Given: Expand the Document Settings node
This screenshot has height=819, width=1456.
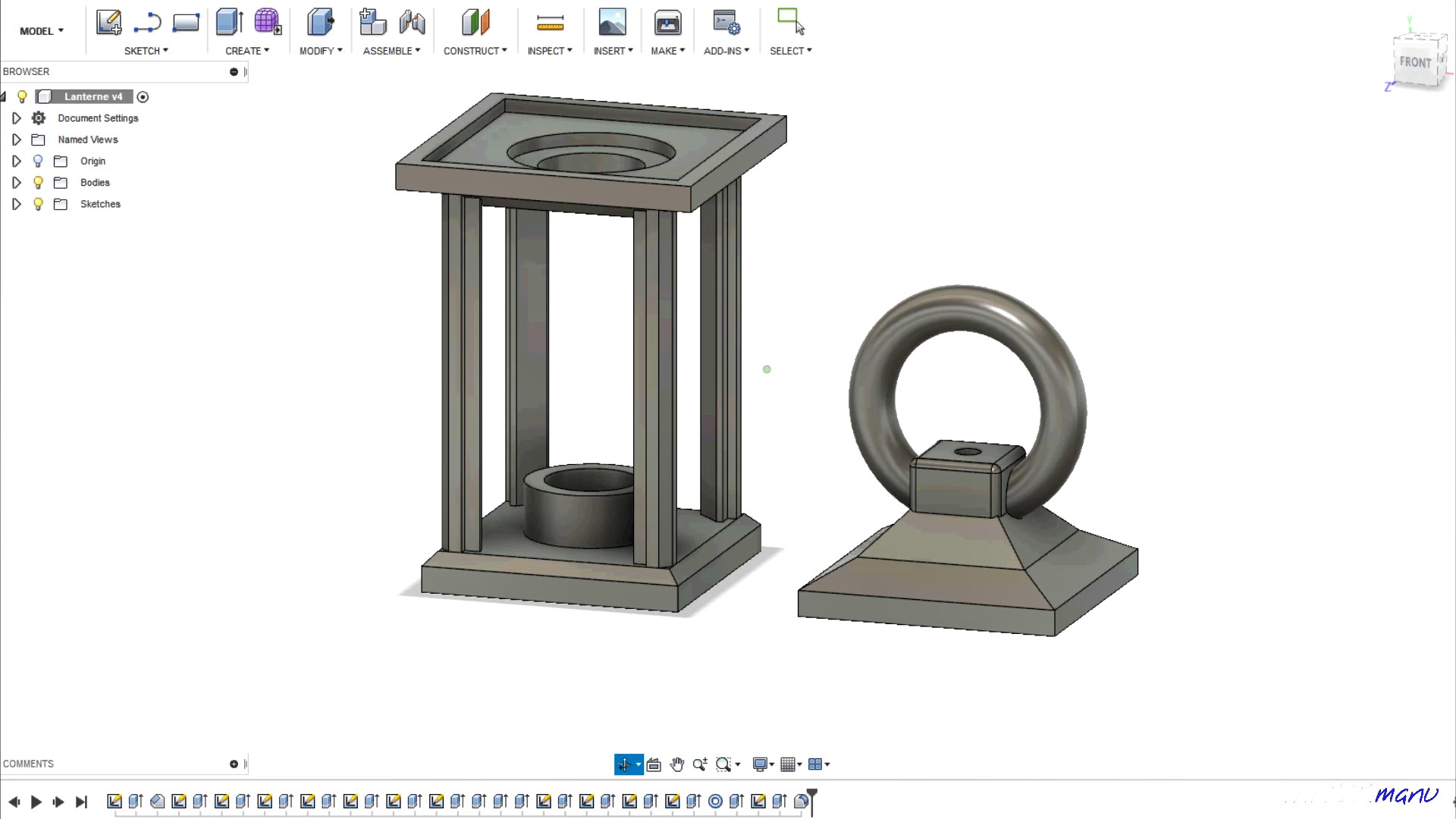Looking at the screenshot, I should [x=16, y=118].
